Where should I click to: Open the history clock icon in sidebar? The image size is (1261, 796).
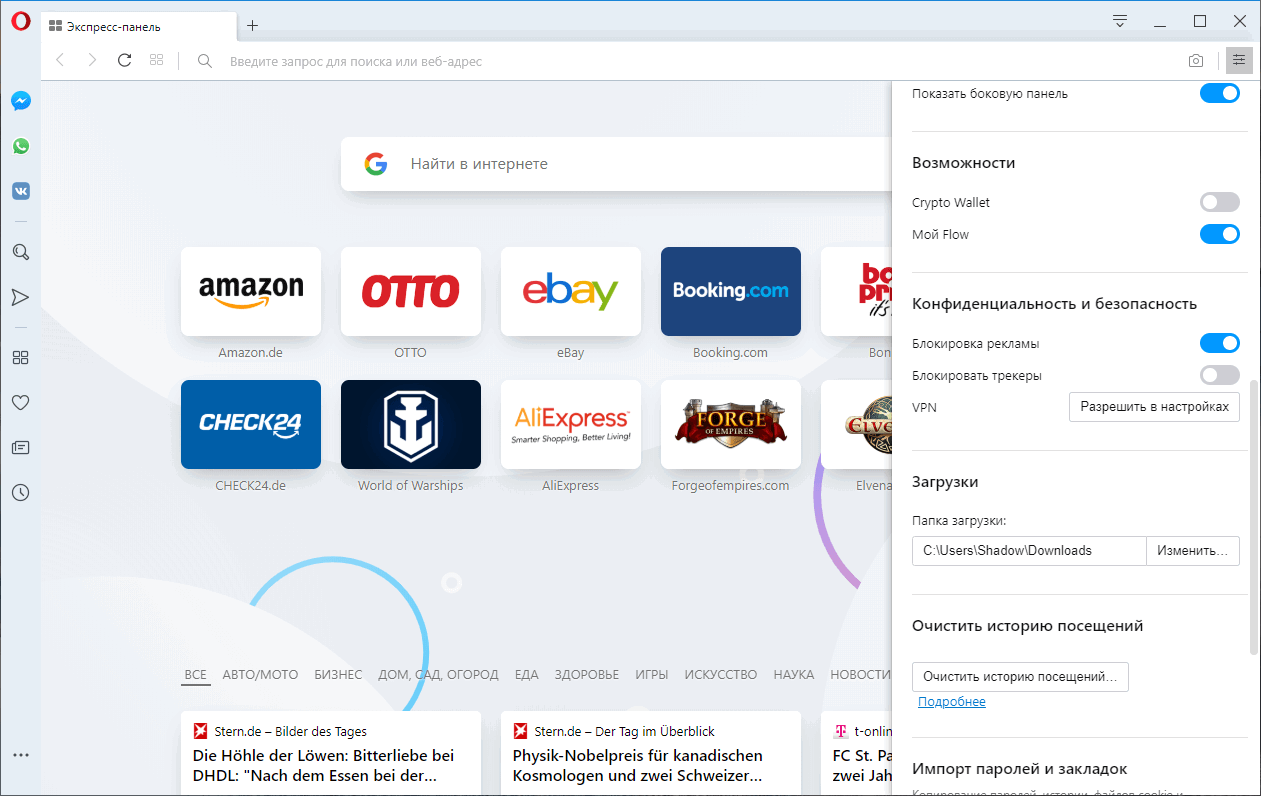coord(20,492)
